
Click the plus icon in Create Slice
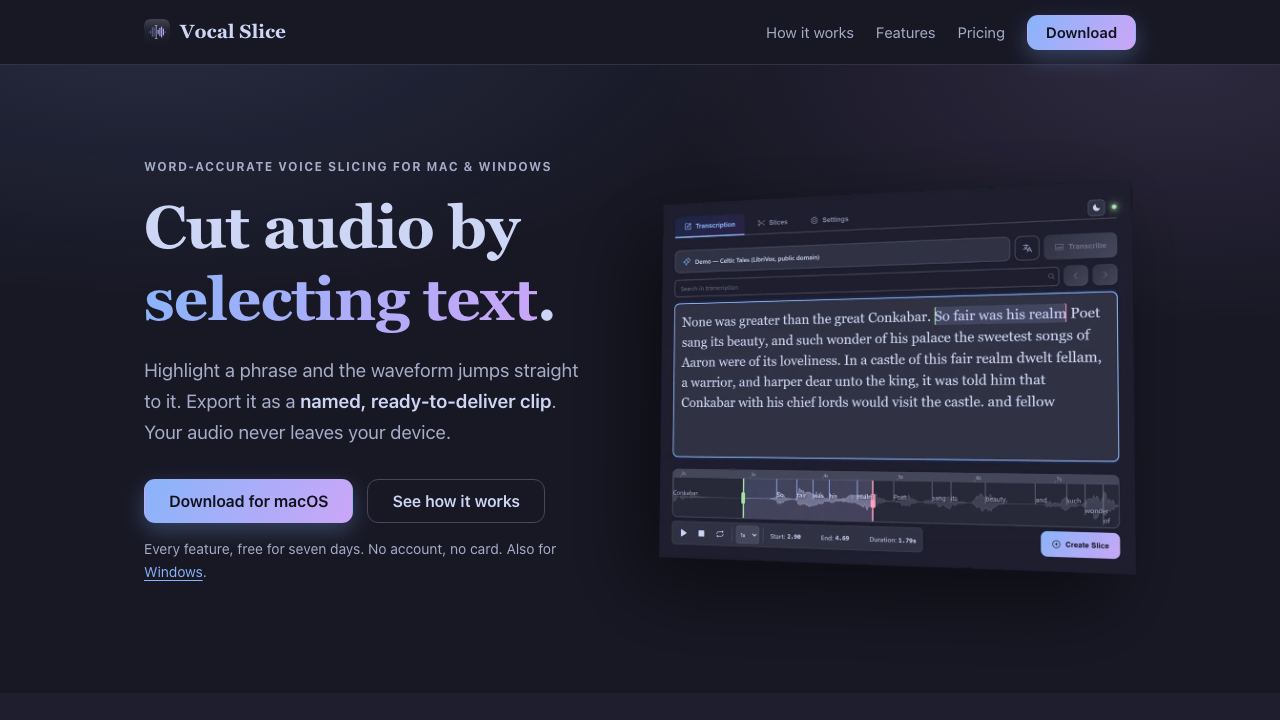(1056, 544)
